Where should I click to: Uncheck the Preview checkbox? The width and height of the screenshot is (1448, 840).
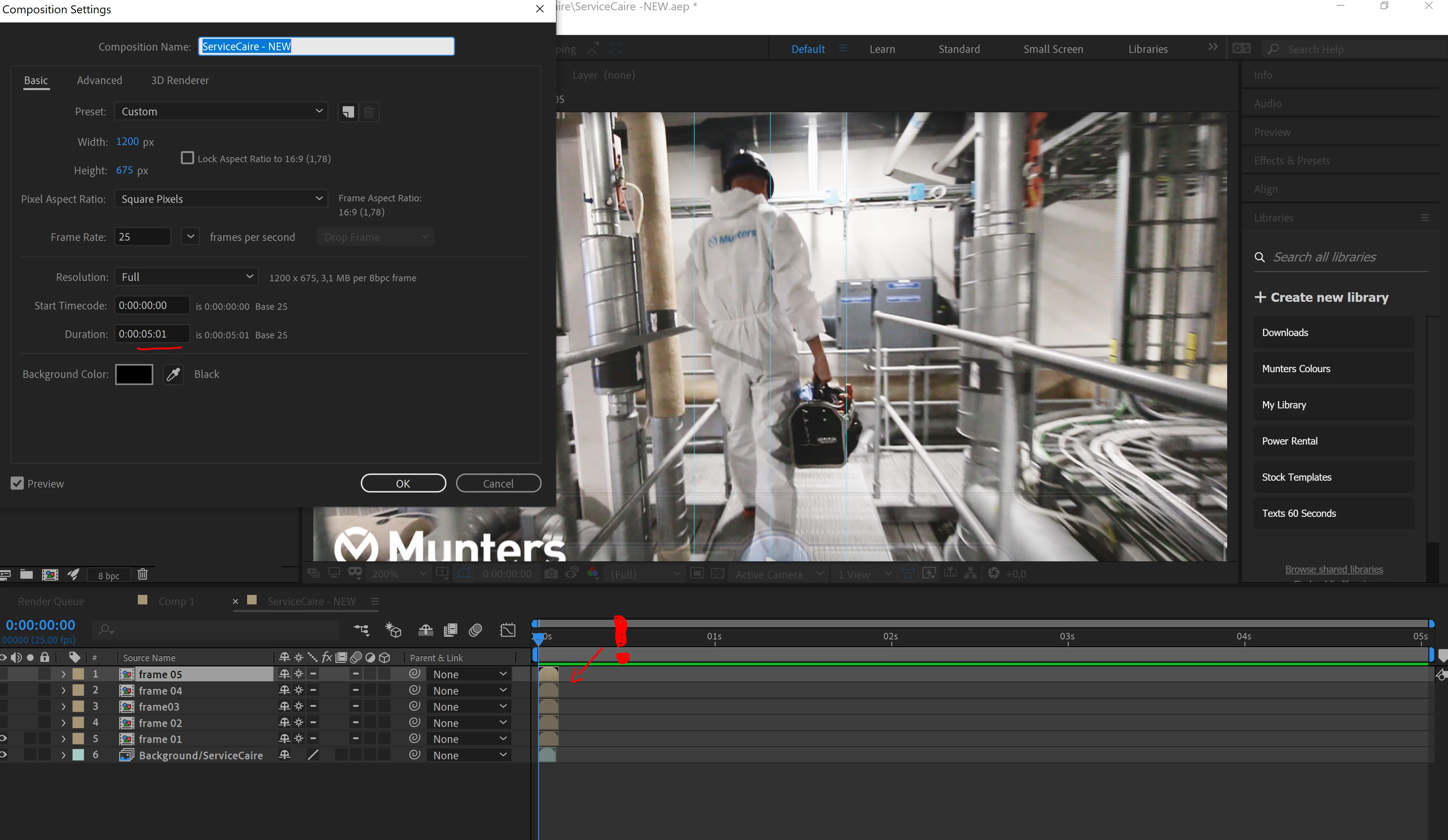coord(17,483)
